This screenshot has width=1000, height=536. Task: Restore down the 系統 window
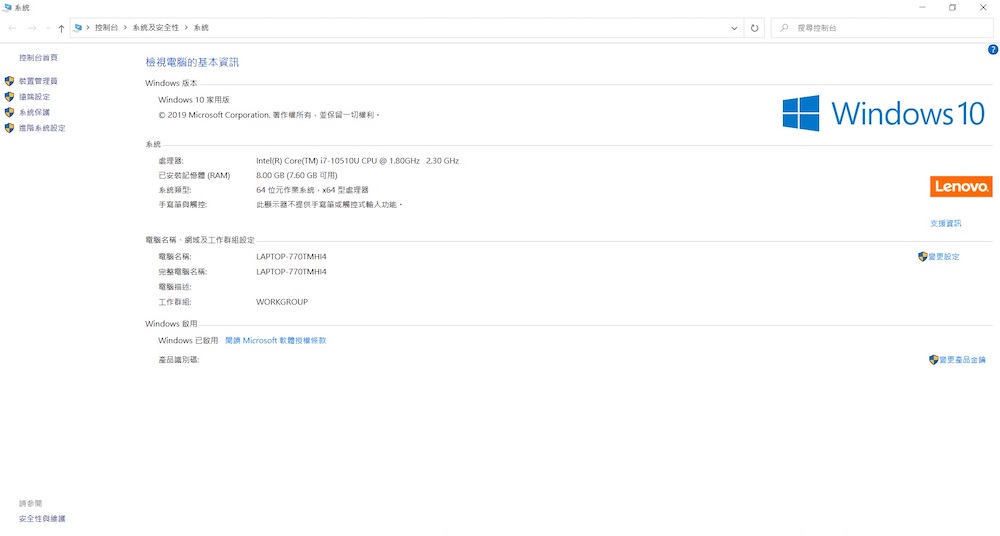(952, 8)
